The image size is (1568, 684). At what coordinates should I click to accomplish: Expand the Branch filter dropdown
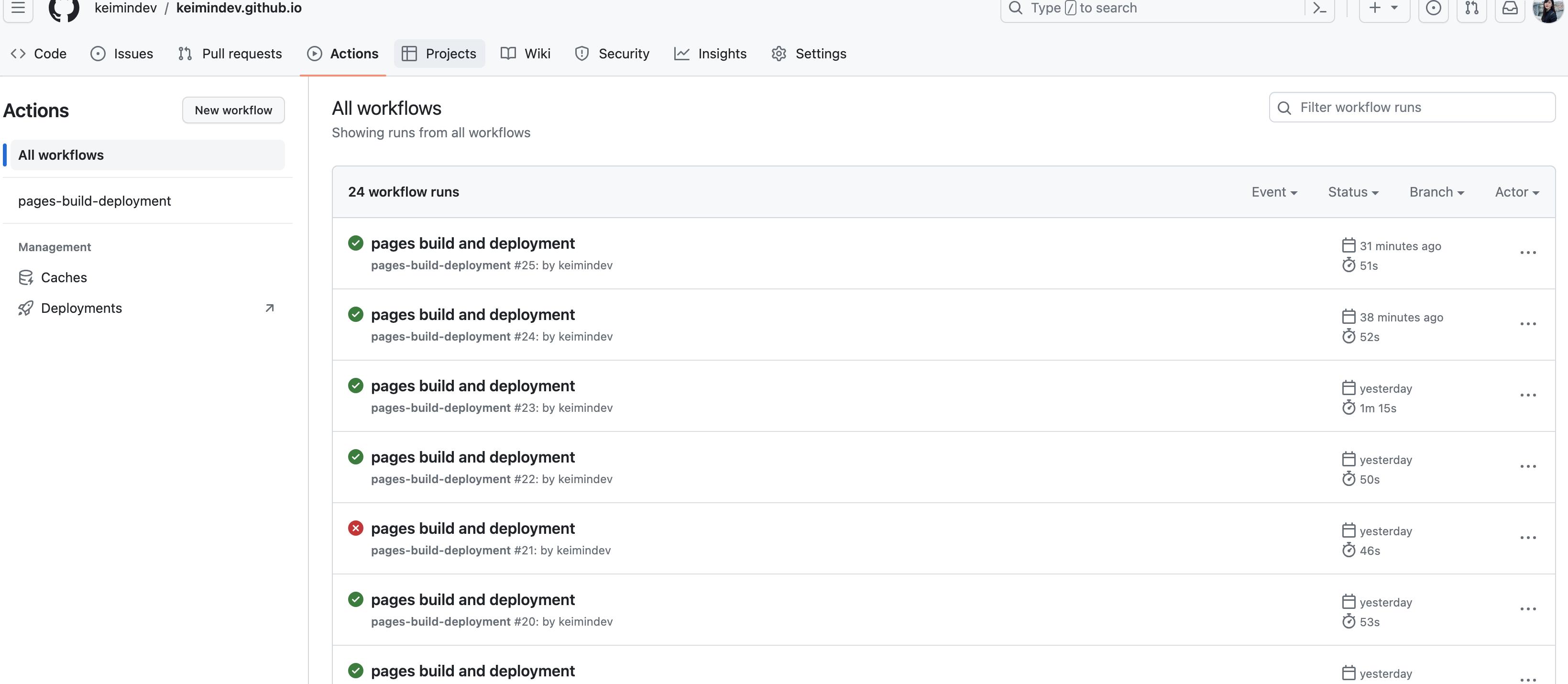[1436, 192]
